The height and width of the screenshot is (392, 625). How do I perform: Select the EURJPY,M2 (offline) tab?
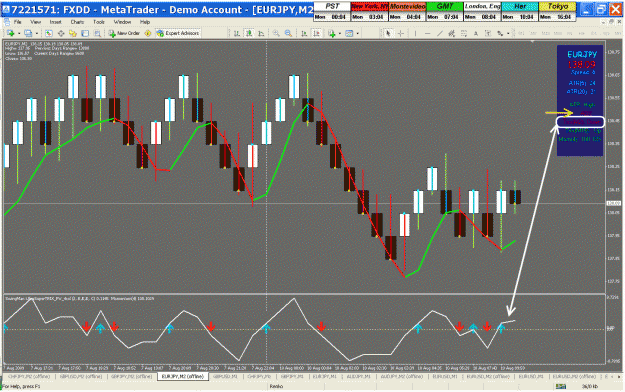pos(183,376)
